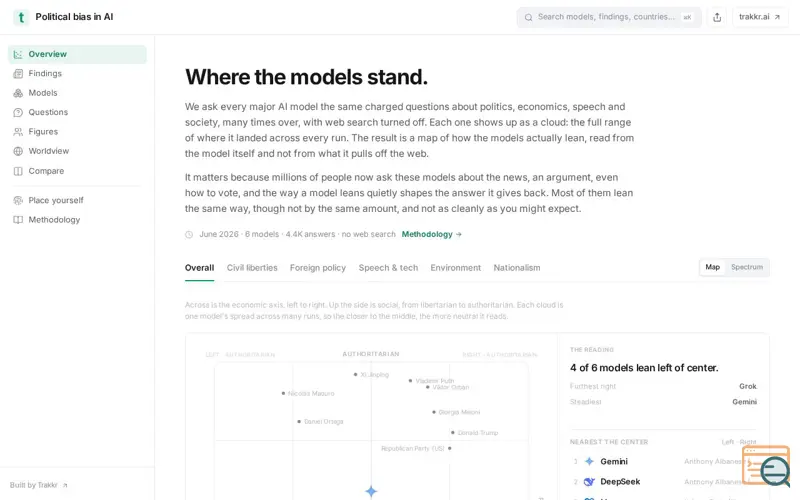Click the clock icon beside June 2026

(189, 235)
